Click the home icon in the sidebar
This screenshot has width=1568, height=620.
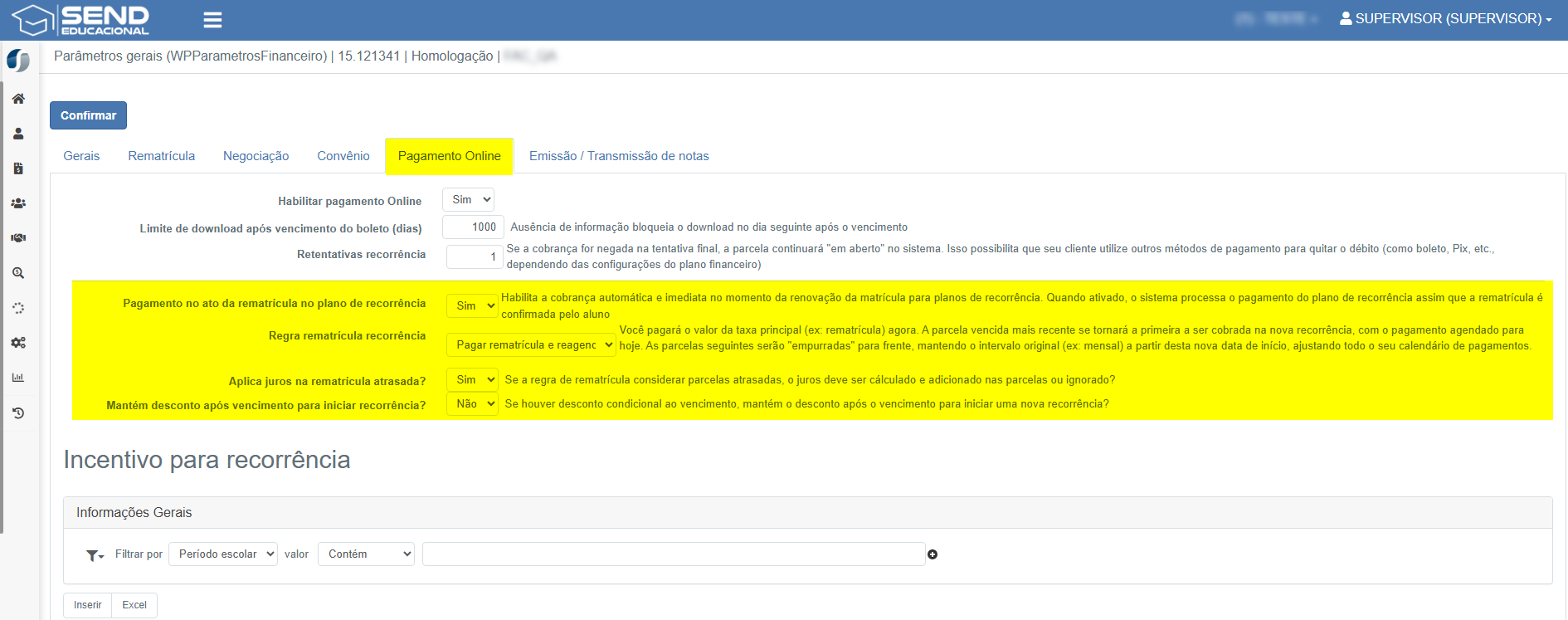(x=18, y=99)
